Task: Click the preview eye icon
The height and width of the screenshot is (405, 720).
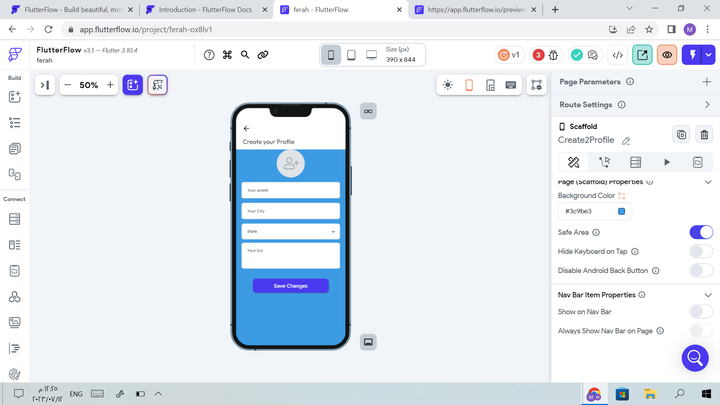Action: pyautogui.click(x=667, y=55)
